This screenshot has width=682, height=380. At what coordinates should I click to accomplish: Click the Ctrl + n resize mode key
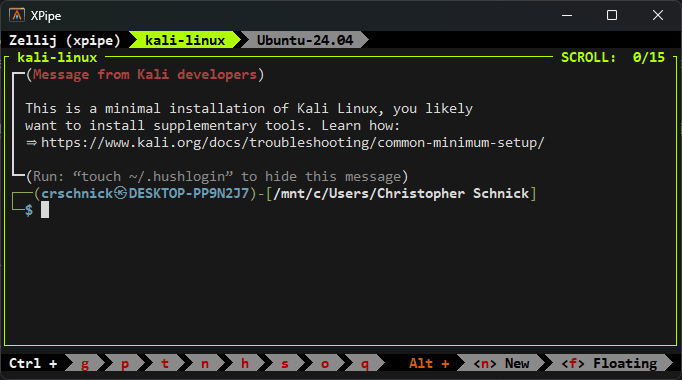[205, 363]
